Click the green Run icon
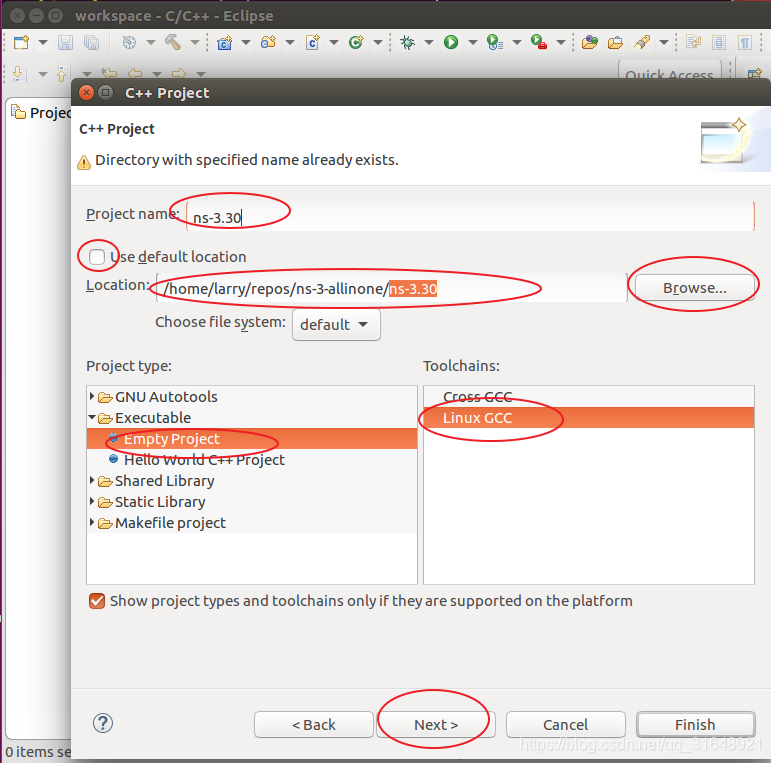771x763 pixels. (x=451, y=42)
